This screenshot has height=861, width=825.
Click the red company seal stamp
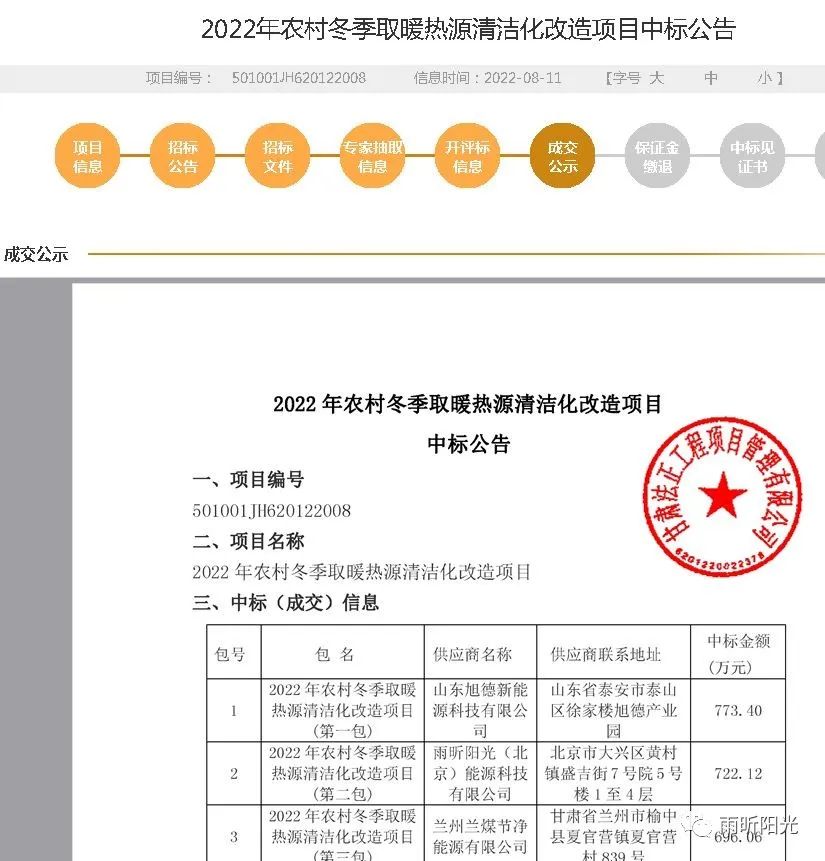click(x=716, y=494)
